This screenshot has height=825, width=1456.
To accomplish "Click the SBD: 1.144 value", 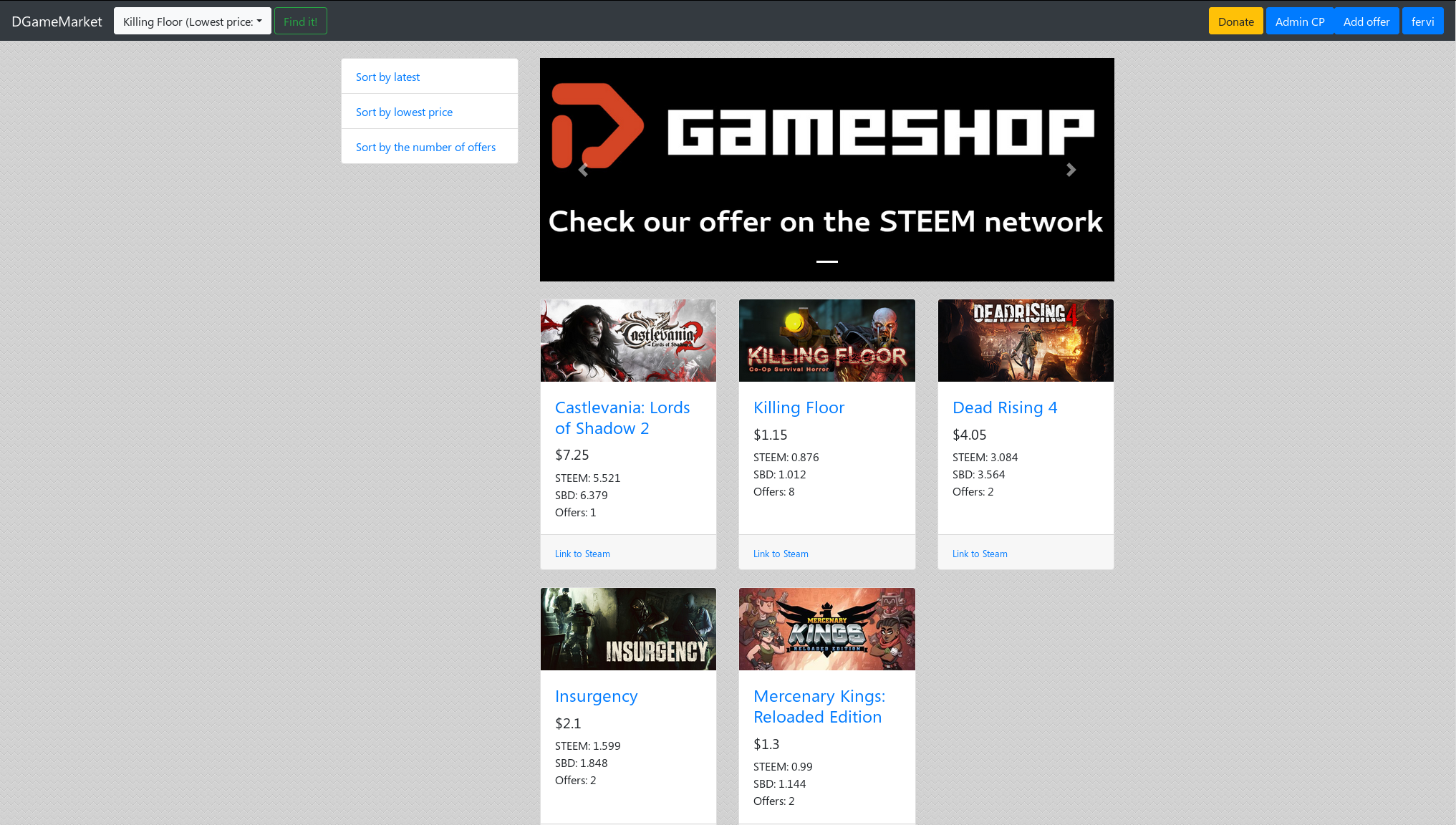I will 779,783.
